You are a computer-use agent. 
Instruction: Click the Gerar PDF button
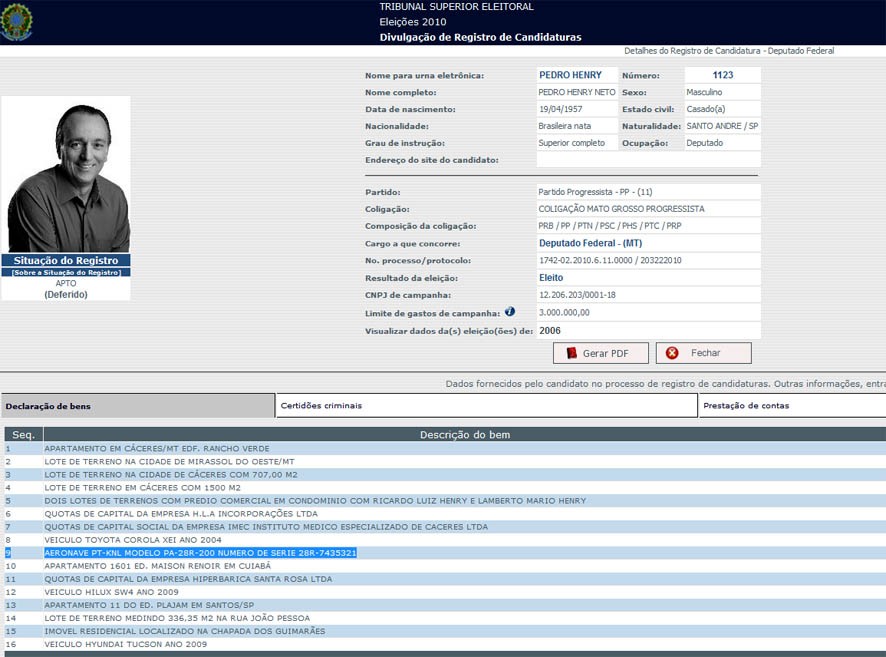tap(600, 353)
